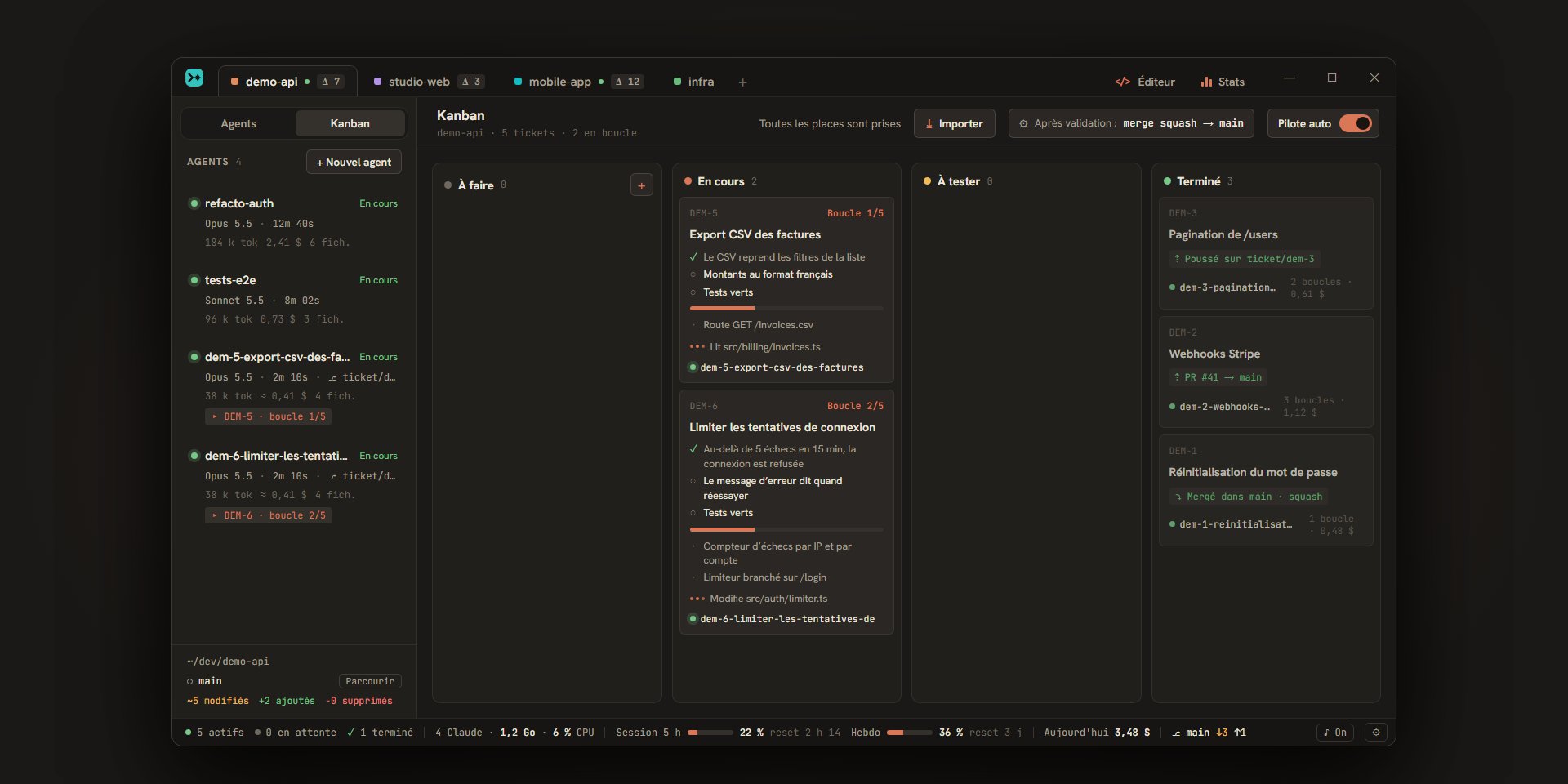Click the Δ 3 badge on studio-web
Viewport: 1568px width, 784px height.
coord(471,82)
